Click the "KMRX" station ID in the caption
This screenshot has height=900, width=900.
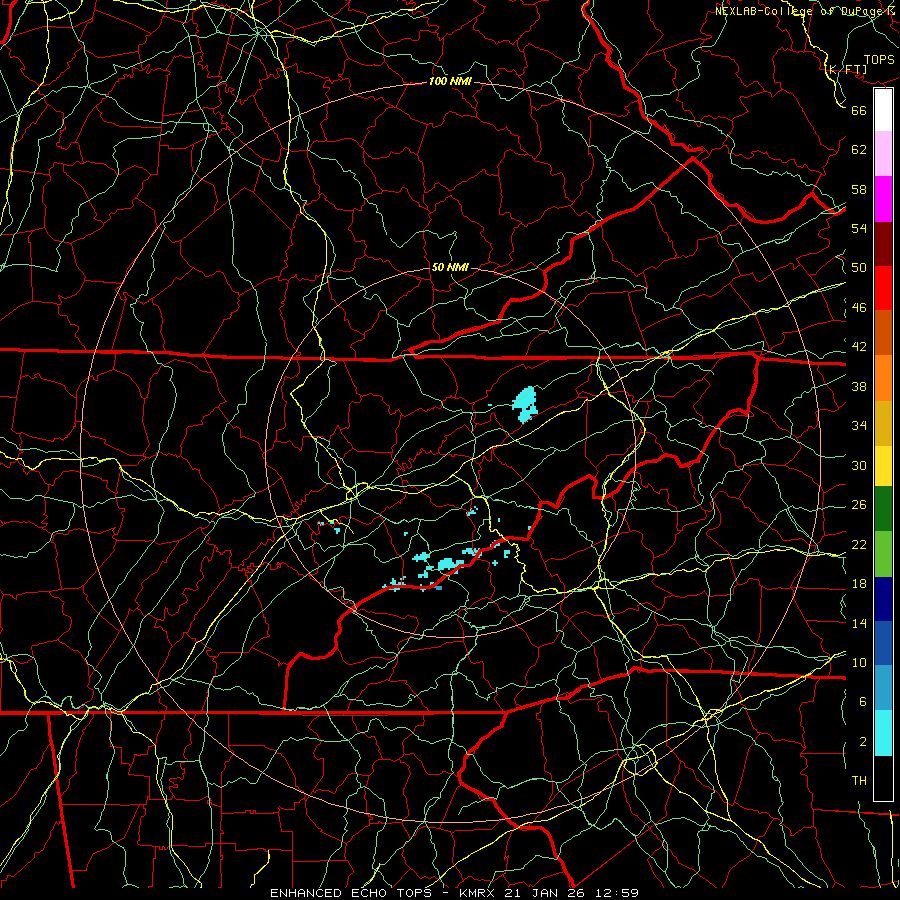coord(479,893)
